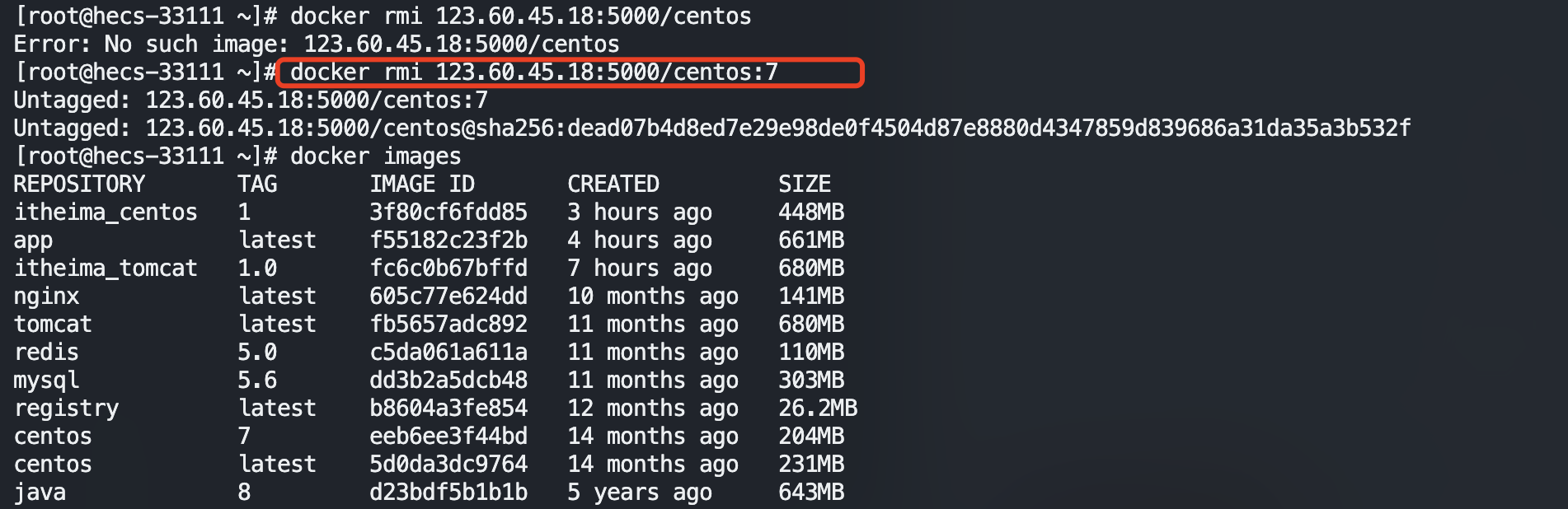Viewport: 1568px width, 509px height.
Task: Click the java repository name
Action: coord(40,493)
